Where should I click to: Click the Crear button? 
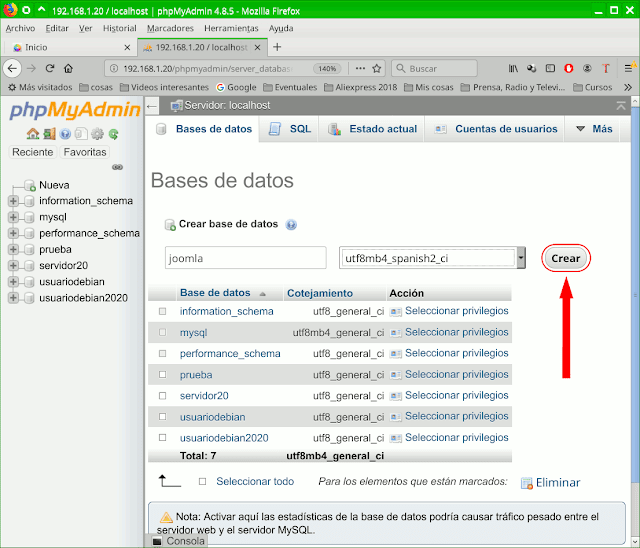[566, 258]
